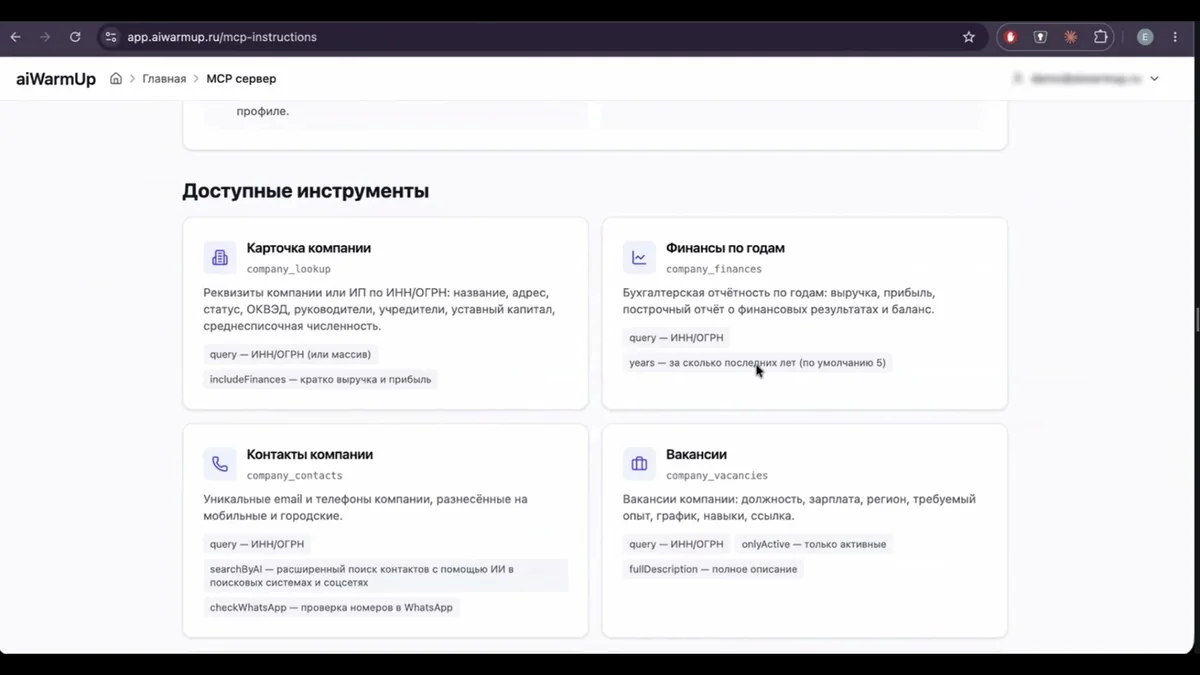Click the MCP сервер breadcrumb
Viewport: 1200px width, 675px height.
pos(241,79)
